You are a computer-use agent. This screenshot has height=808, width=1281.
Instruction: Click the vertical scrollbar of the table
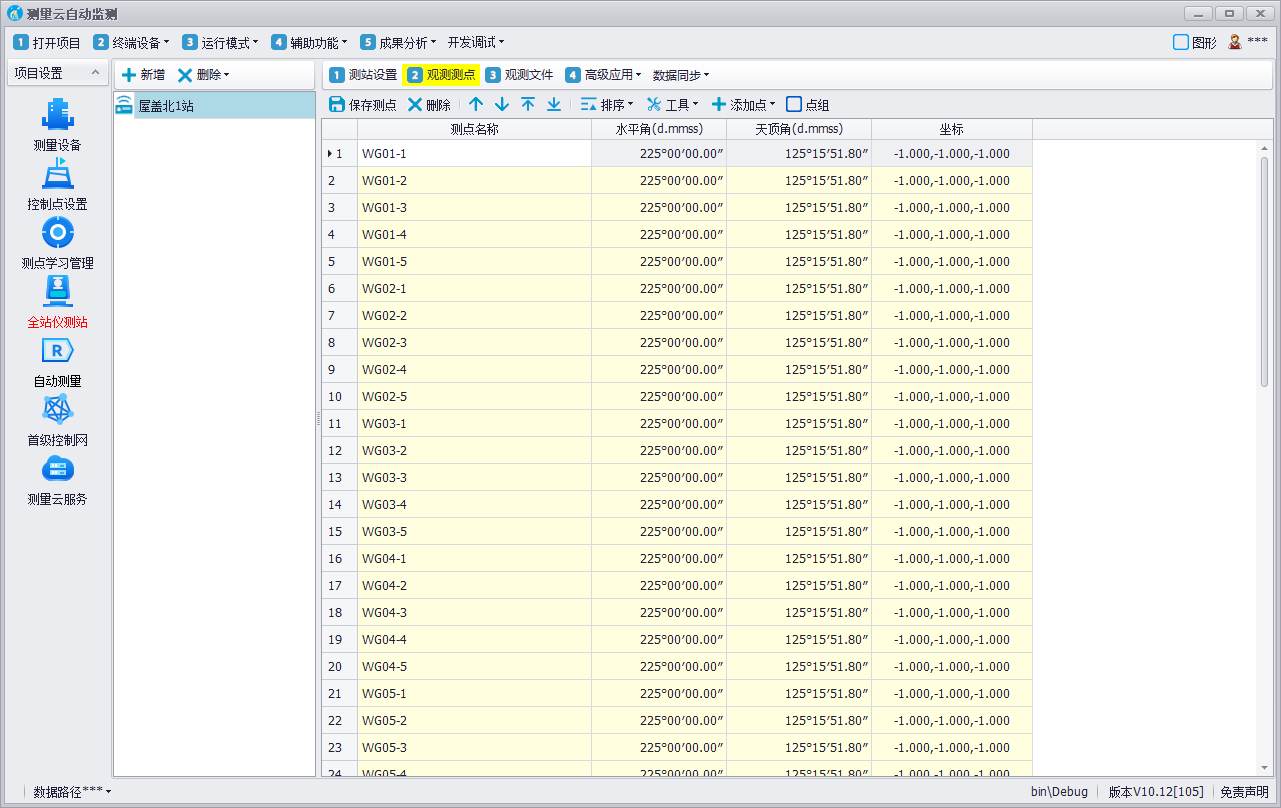tap(1264, 270)
